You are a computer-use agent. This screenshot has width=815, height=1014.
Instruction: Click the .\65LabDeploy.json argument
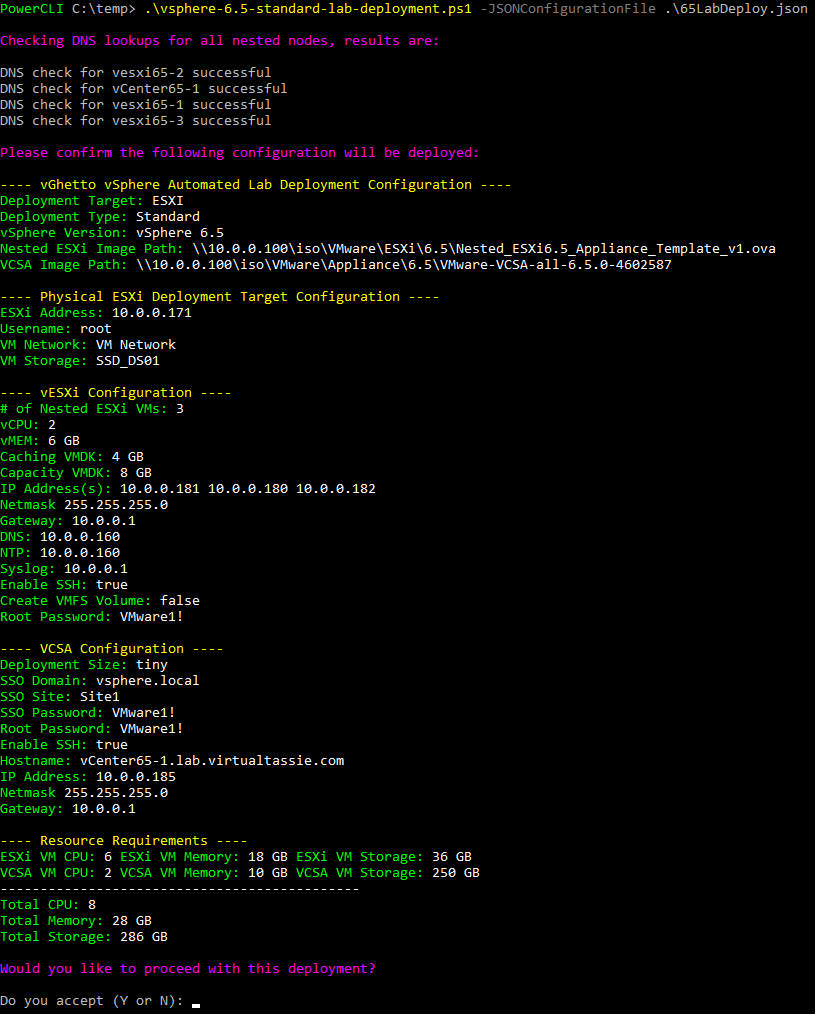click(736, 9)
